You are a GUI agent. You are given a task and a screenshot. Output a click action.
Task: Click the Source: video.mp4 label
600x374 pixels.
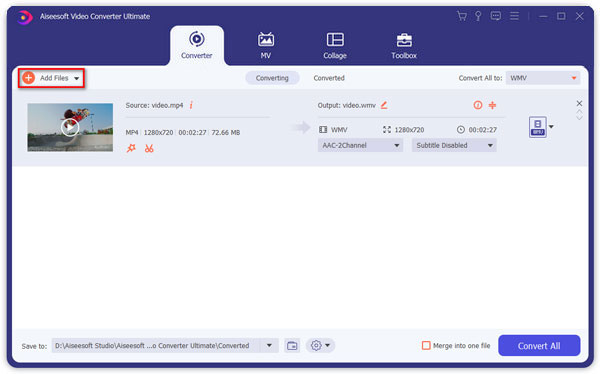pos(154,105)
